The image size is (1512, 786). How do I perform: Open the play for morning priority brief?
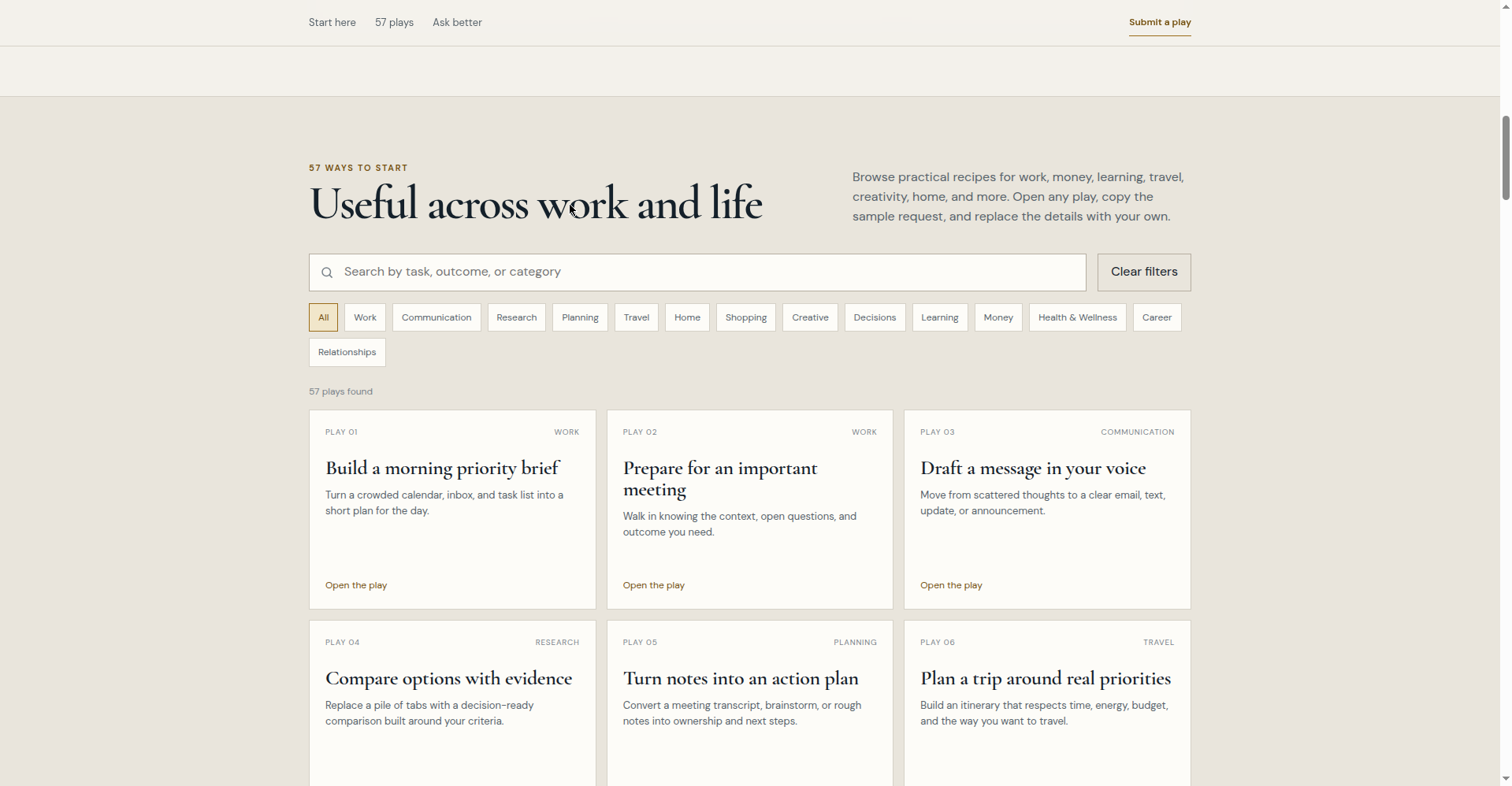pos(356,585)
